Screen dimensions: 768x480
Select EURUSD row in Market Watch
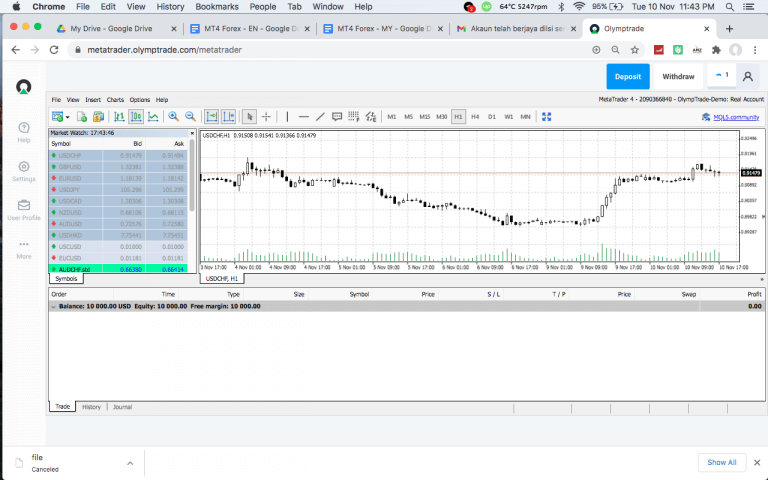click(118, 178)
